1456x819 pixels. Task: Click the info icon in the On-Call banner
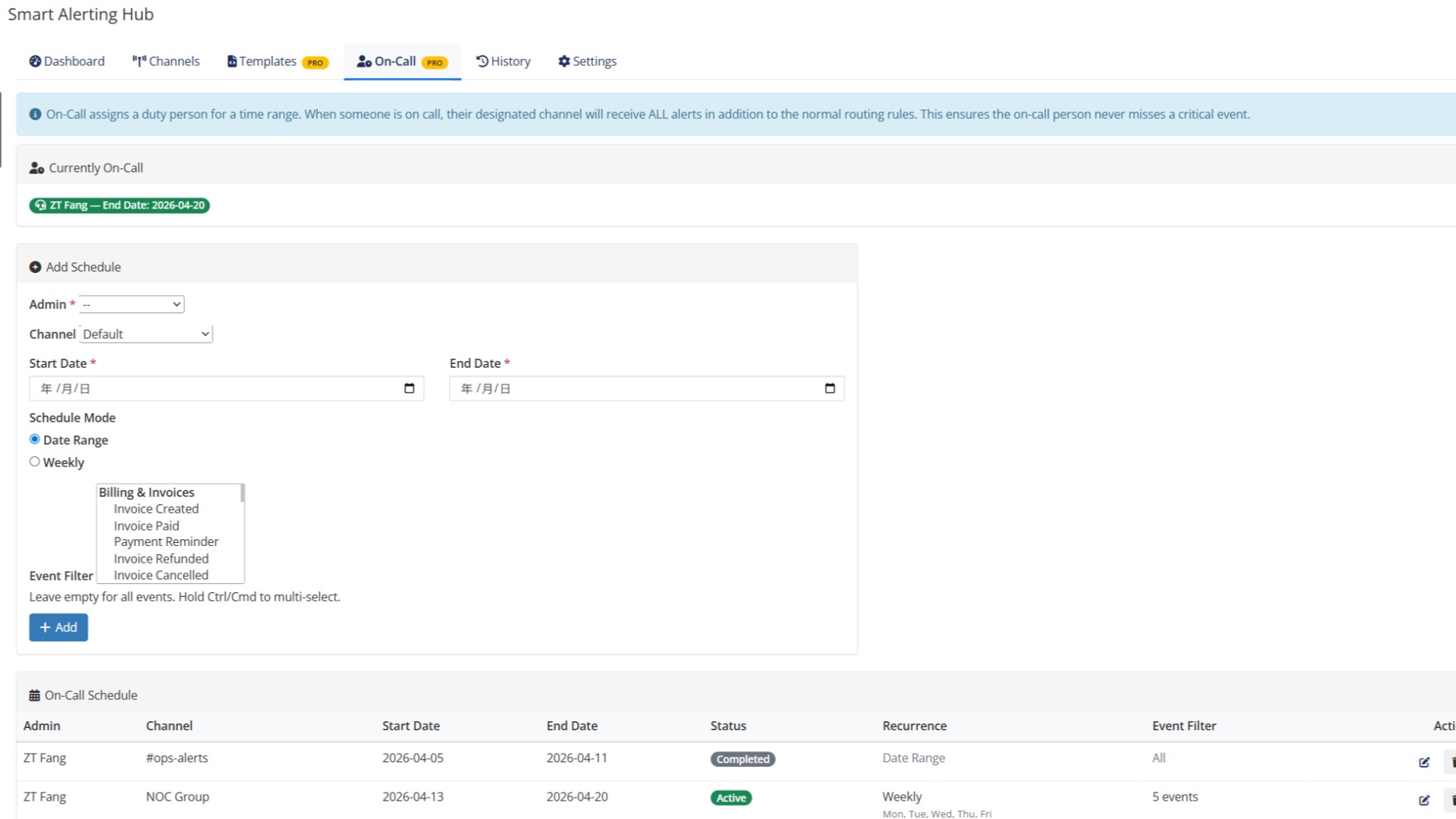[x=34, y=114]
